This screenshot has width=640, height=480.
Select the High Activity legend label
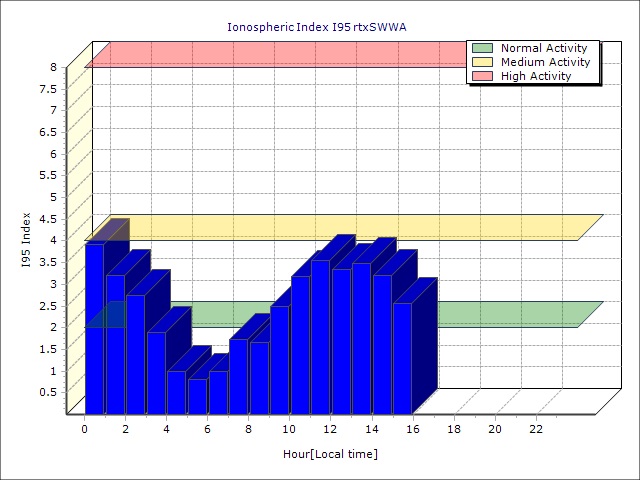(x=536, y=76)
